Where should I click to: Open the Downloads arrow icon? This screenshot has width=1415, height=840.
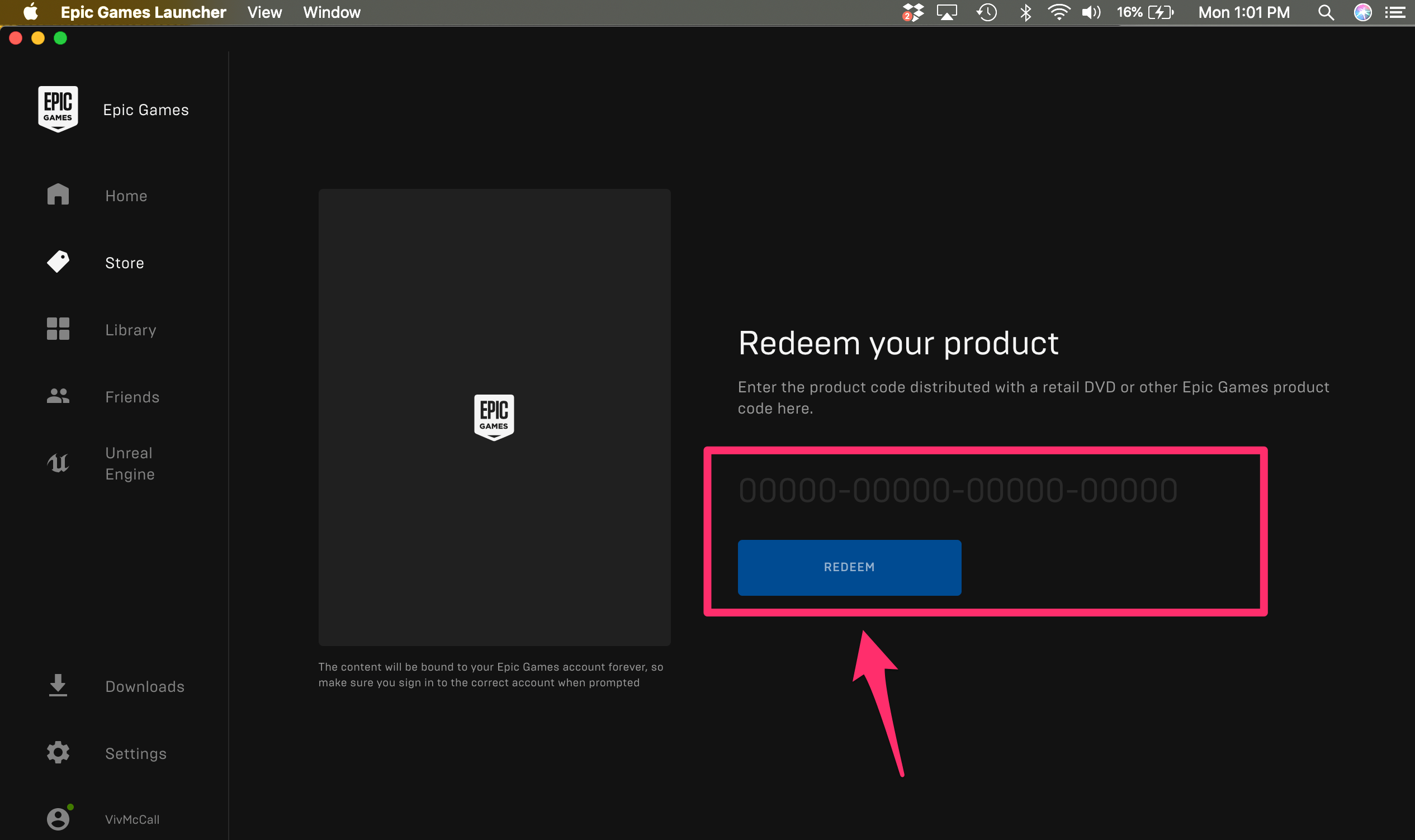point(58,686)
